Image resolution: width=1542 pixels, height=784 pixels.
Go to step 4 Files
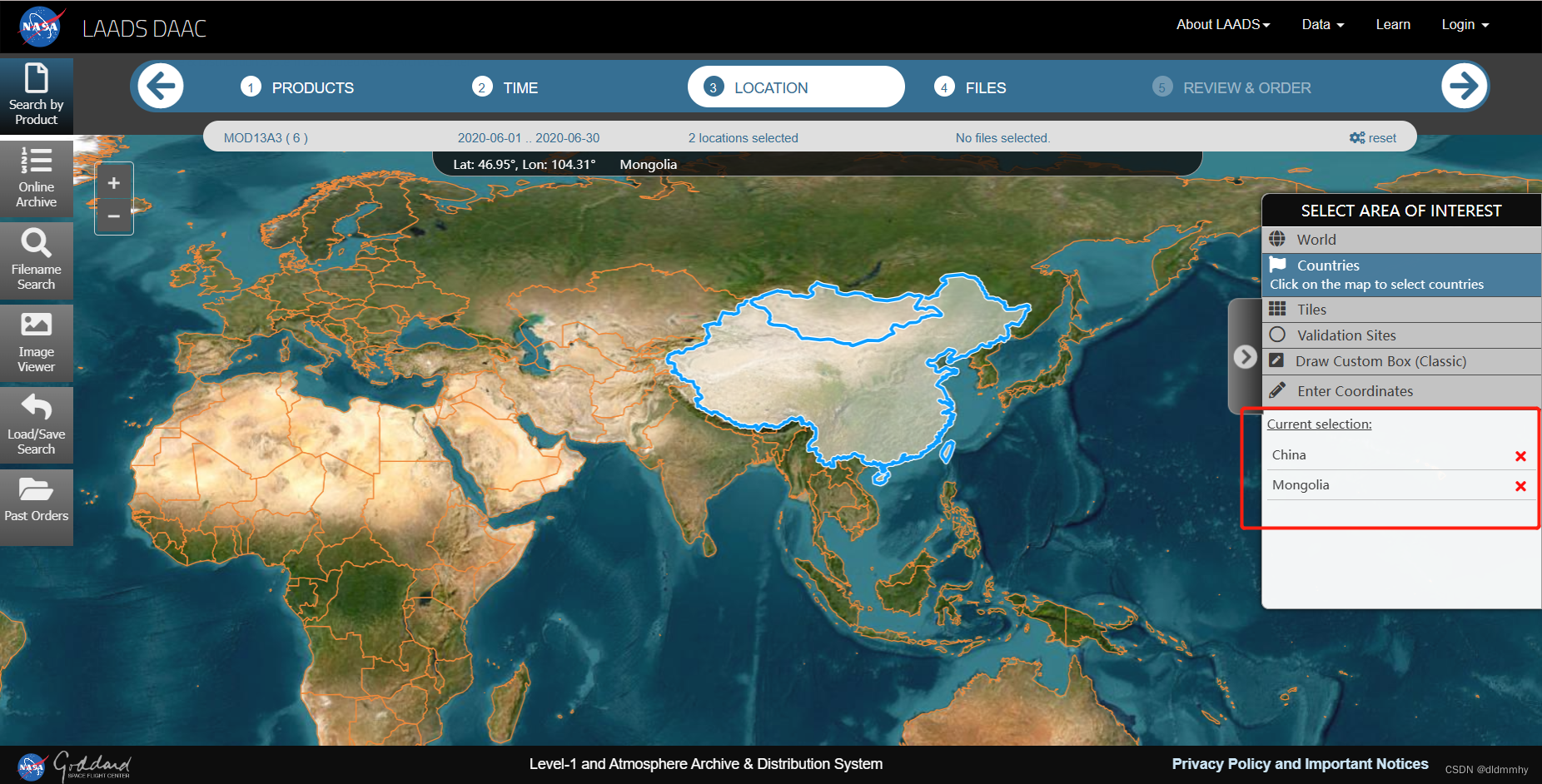tap(970, 87)
